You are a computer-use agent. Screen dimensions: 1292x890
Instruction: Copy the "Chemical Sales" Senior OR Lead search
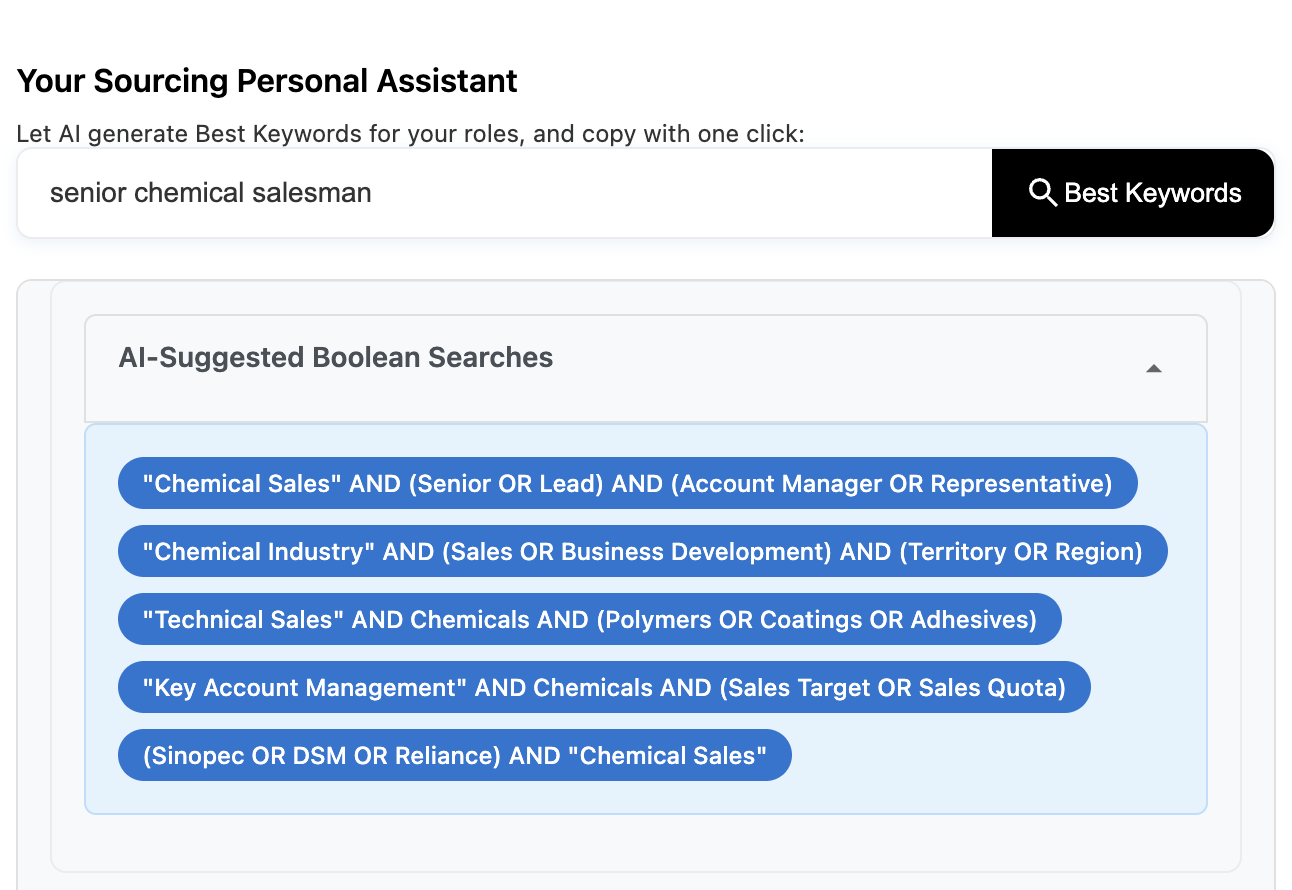[627, 484]
